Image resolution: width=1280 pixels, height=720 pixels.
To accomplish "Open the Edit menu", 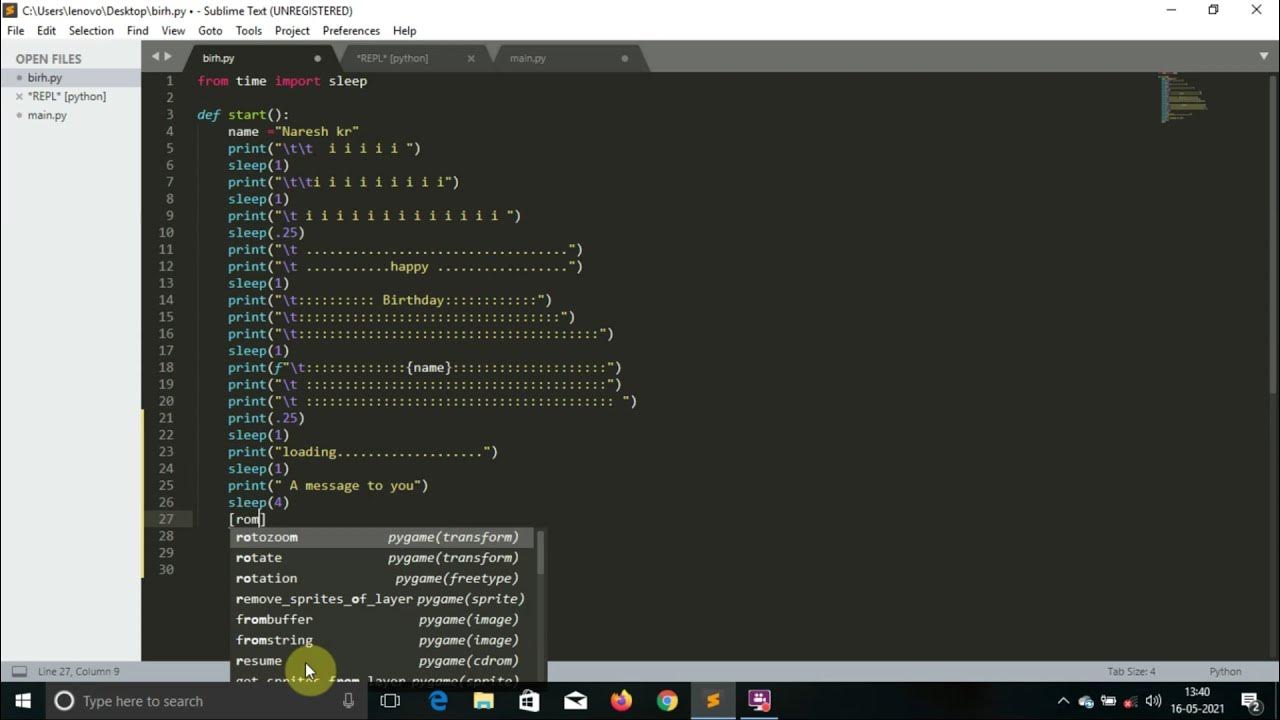I will pyautogui.click(x=46, y=31).
